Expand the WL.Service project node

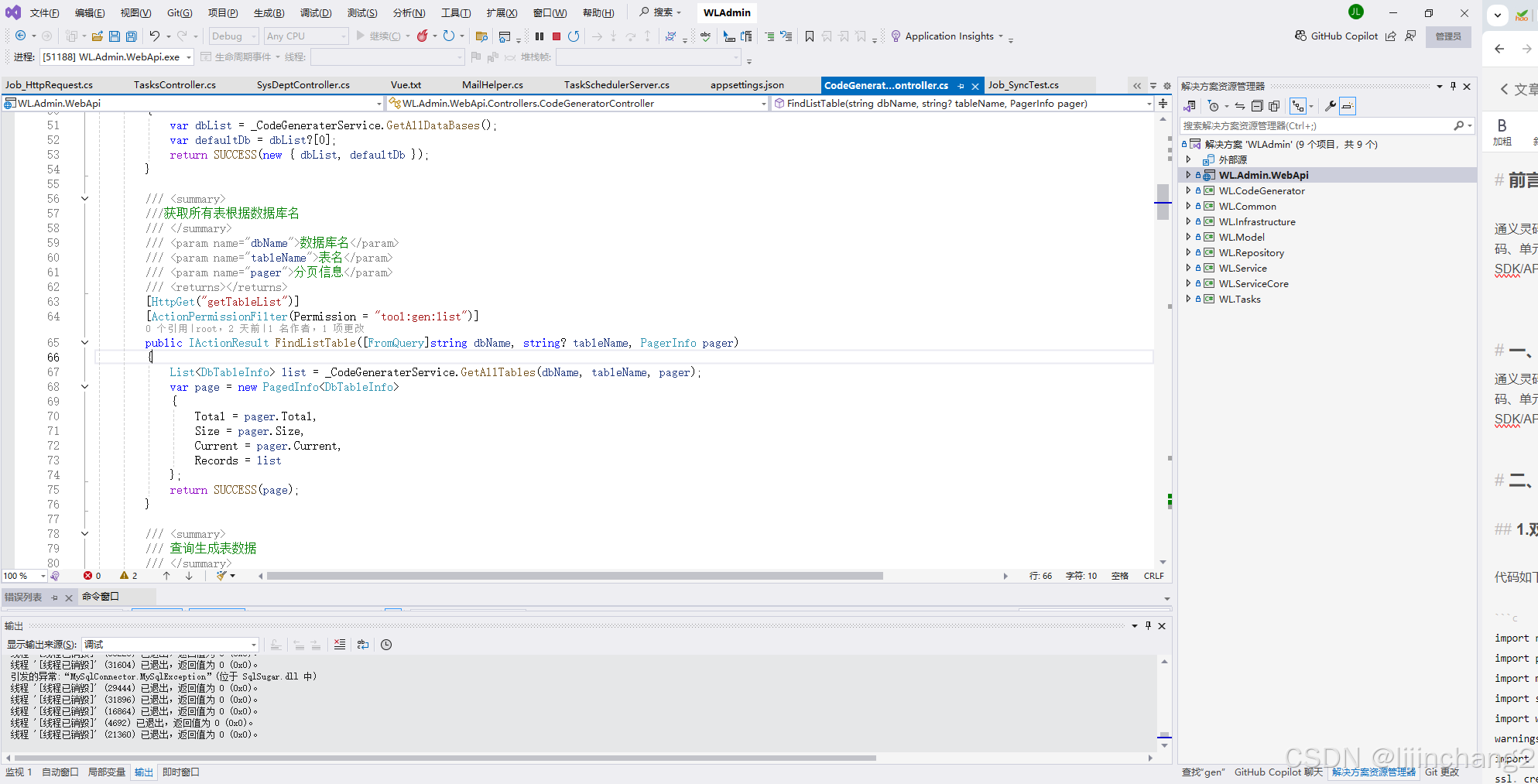tap(1188, 268)
